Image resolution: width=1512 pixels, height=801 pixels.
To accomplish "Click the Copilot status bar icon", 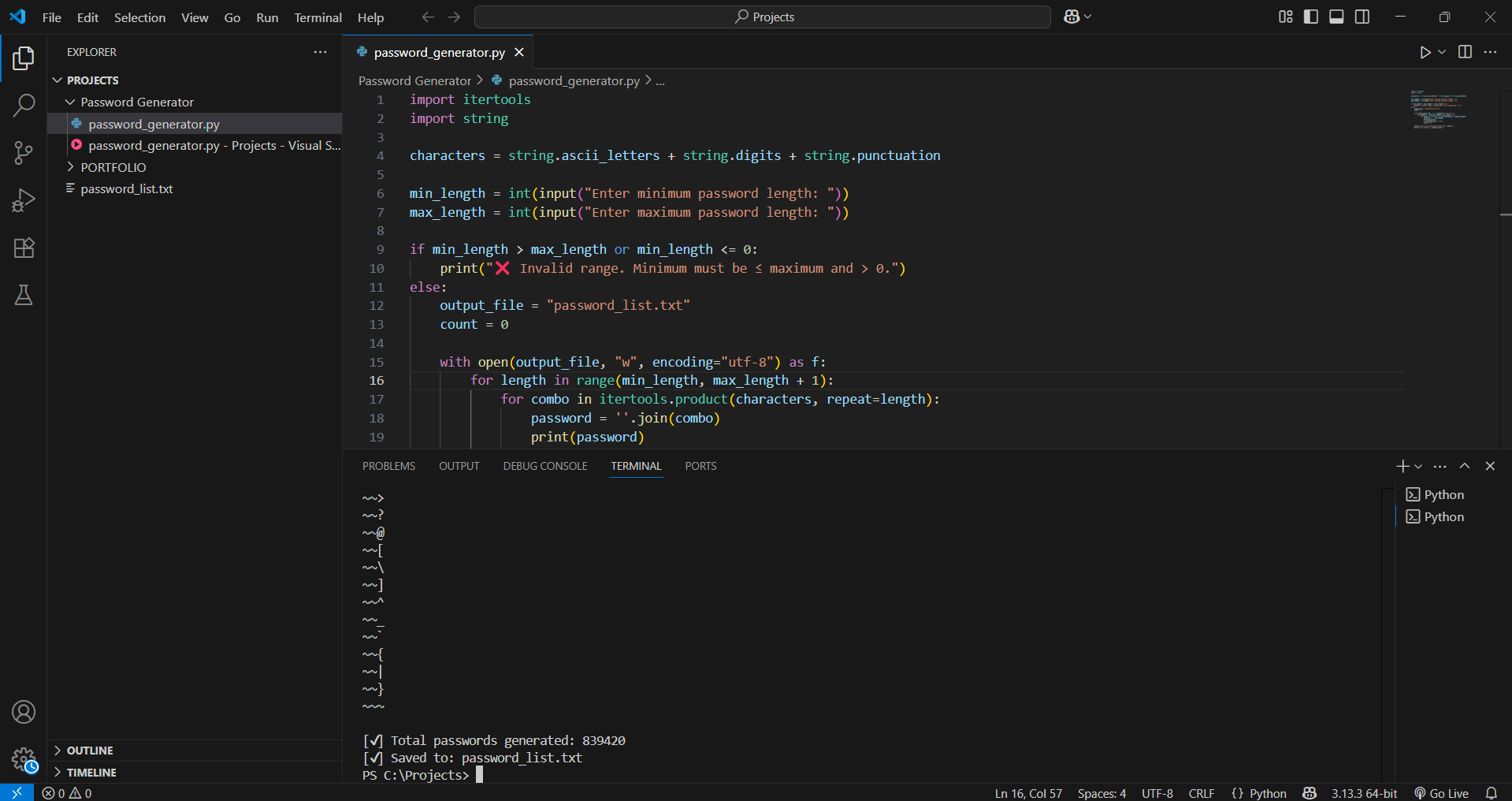I will (1310, 793).
